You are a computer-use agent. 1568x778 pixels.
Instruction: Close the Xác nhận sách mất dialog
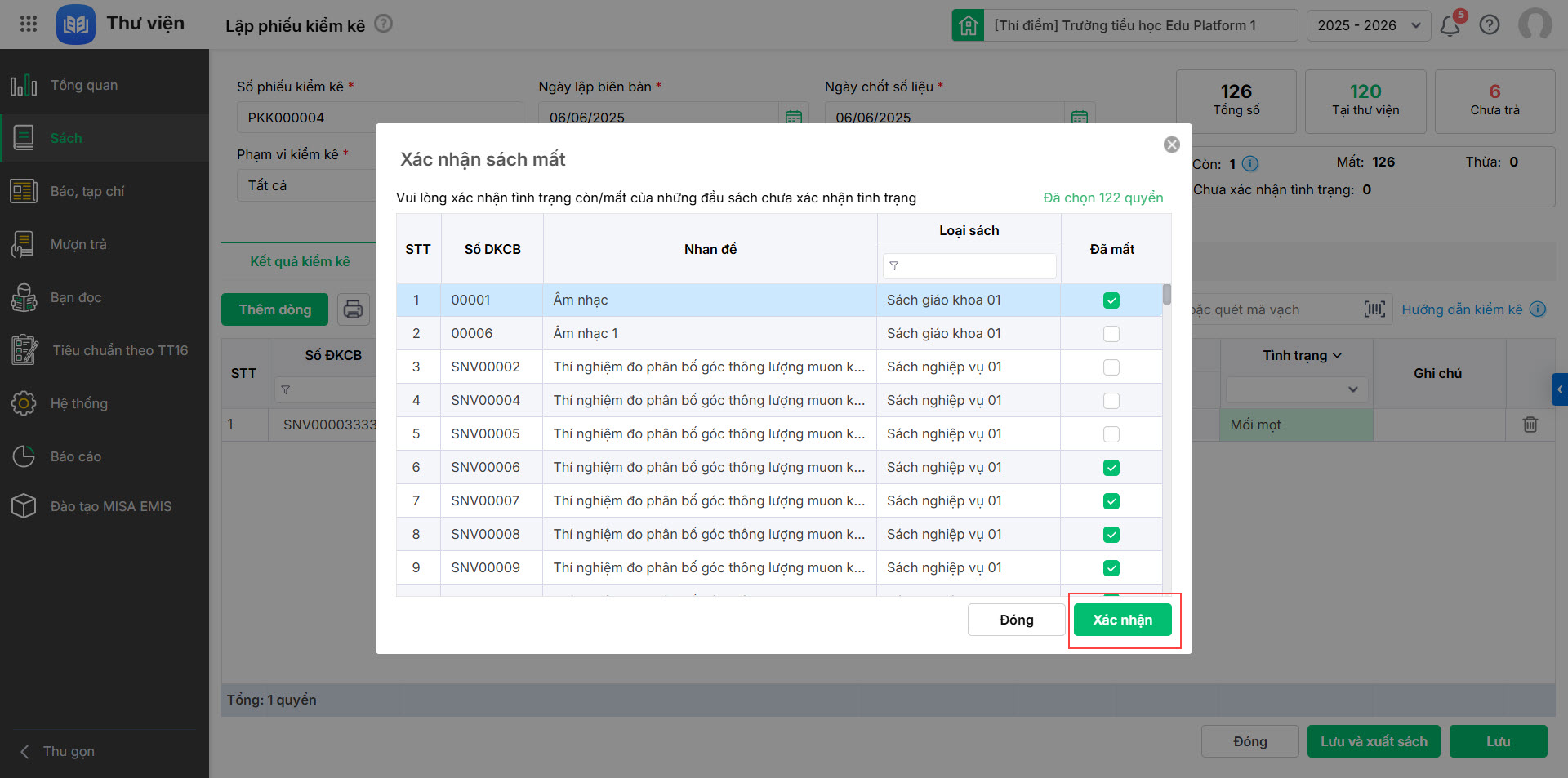click(x=1172, y=144)
